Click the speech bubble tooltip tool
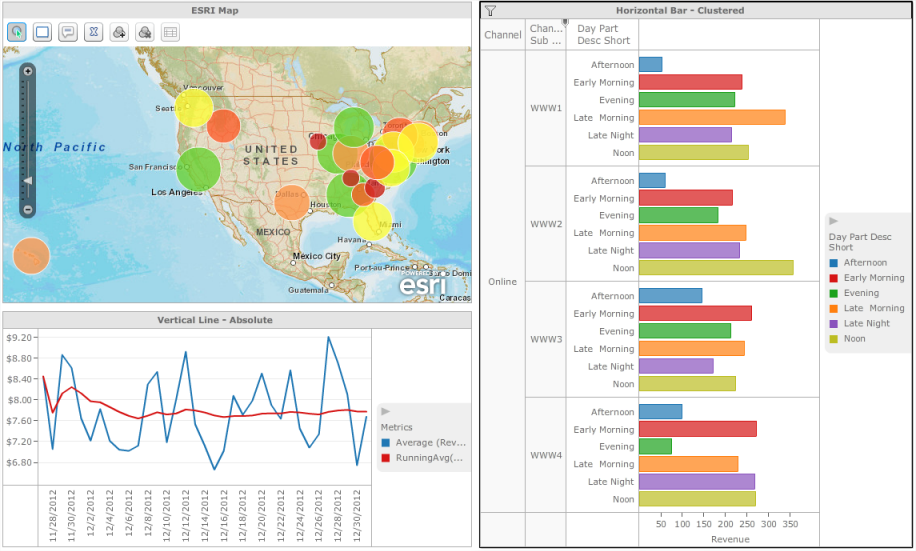 pos(68,32)
